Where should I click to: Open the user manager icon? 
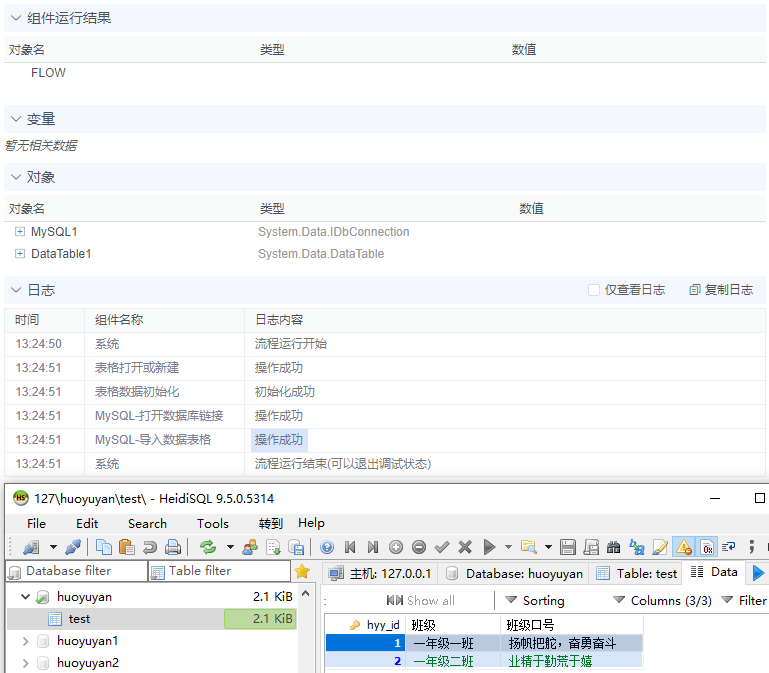(250, 547)
